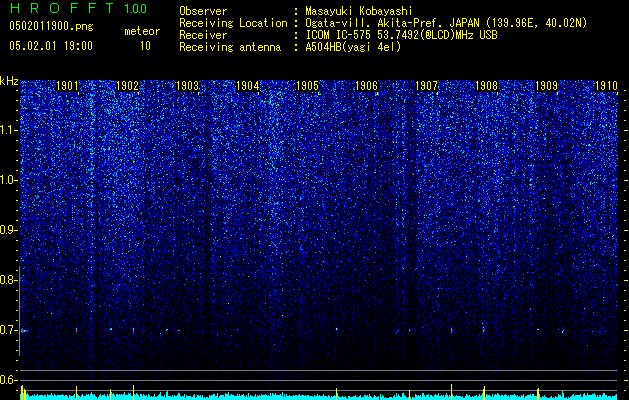Click the 1.1 kHz frequency label
Viewport: 629px width, 400px height.
(9, 130)
